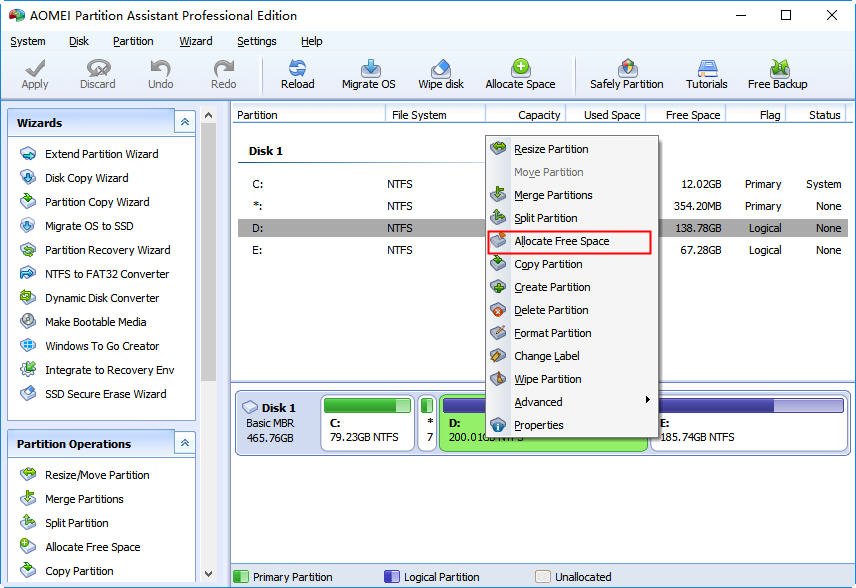The image size is (856, 588).
Task: Open the Settings menu
Action: pos(257,41)
